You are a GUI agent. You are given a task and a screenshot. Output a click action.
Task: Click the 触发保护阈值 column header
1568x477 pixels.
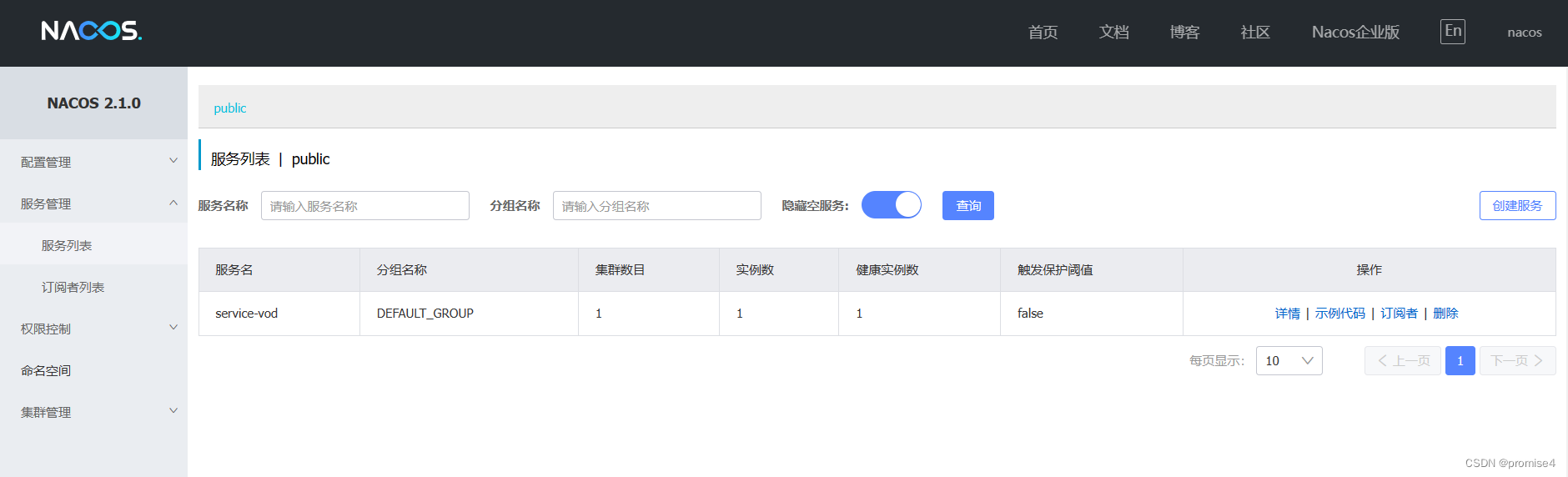click(1092, 270)
